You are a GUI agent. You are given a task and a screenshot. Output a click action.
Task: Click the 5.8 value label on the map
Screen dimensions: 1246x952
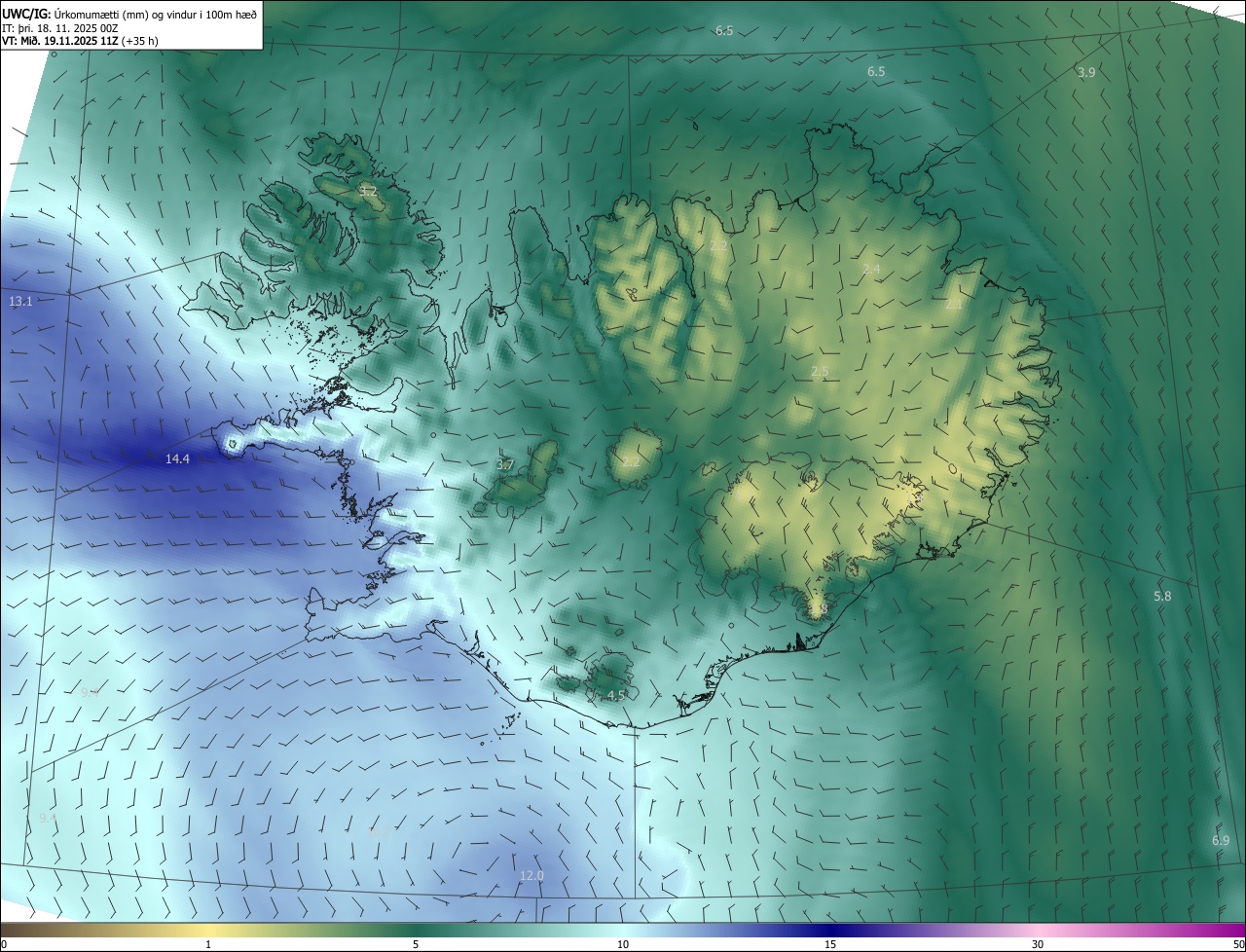tap(1162, 596)
